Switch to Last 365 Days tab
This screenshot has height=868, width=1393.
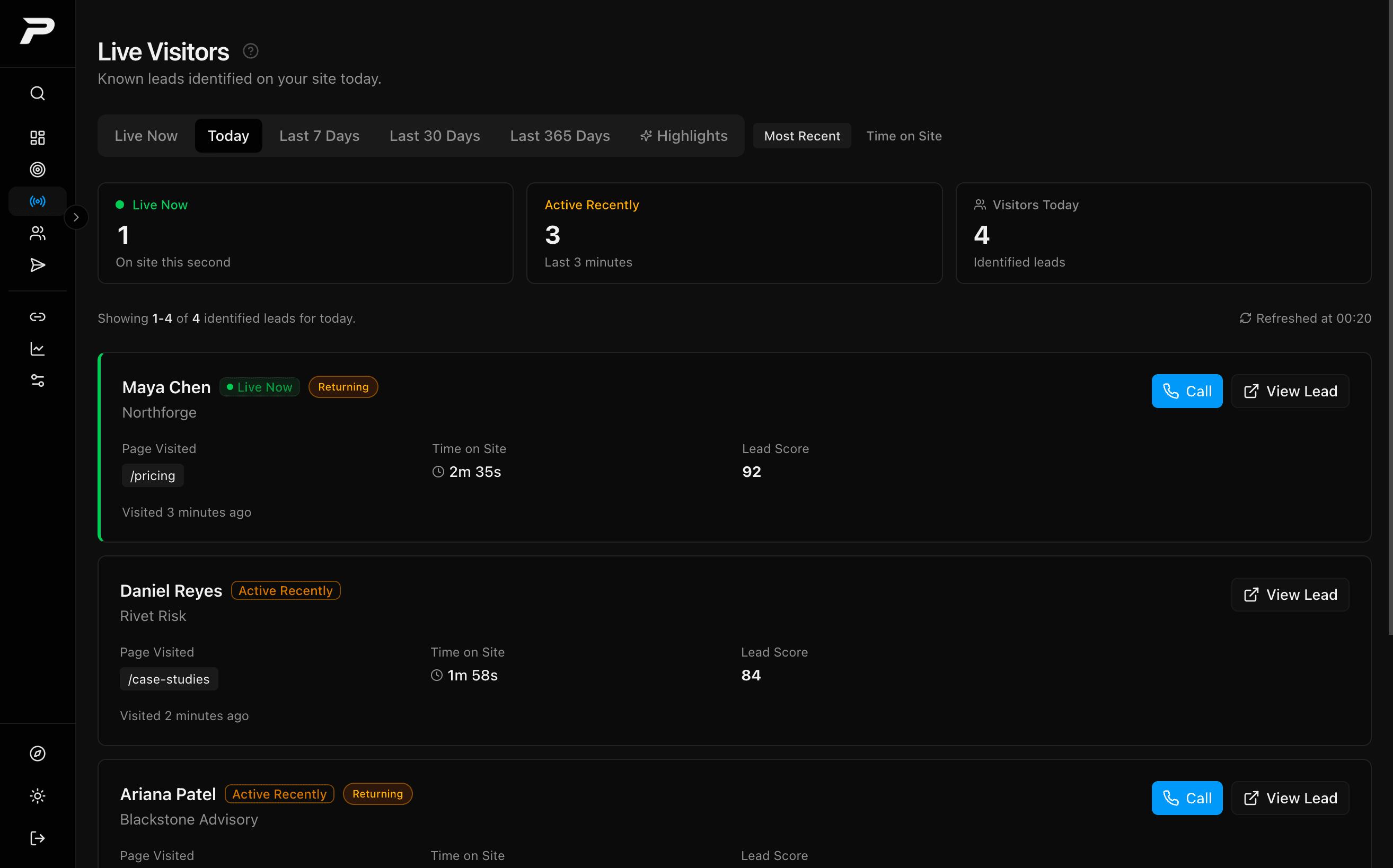tap(560, 136)
